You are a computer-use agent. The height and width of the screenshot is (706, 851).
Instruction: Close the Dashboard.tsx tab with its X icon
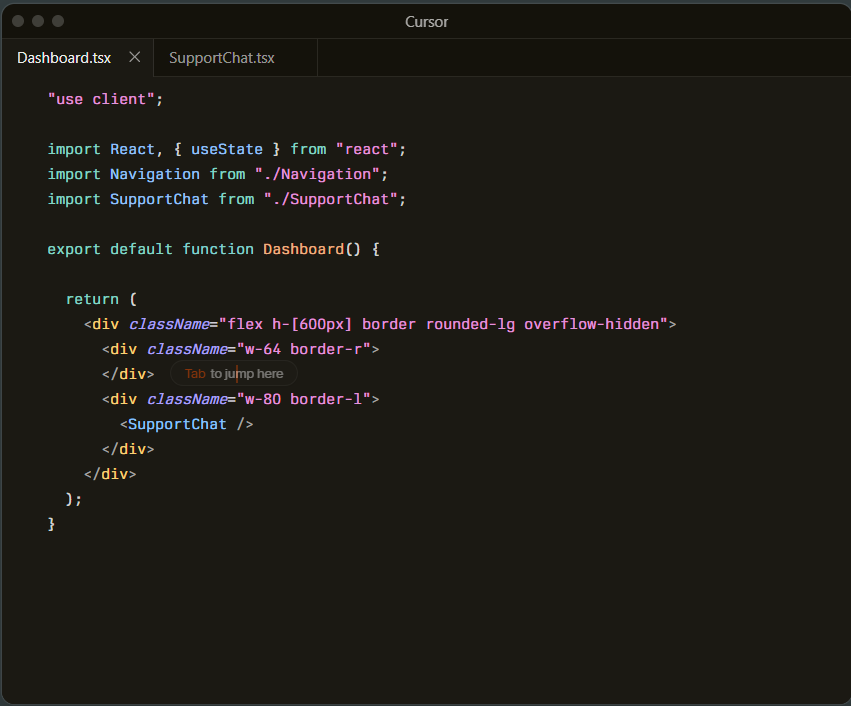coord(134,57)
